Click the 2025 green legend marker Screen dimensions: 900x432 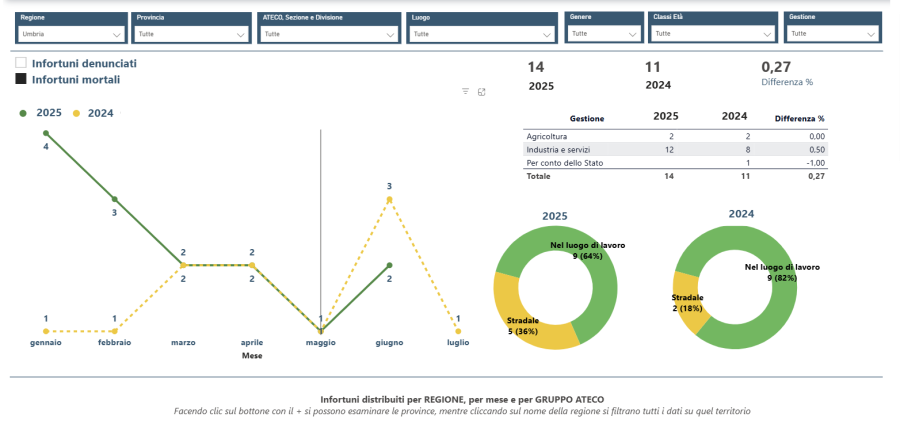[x=23, y=113]
